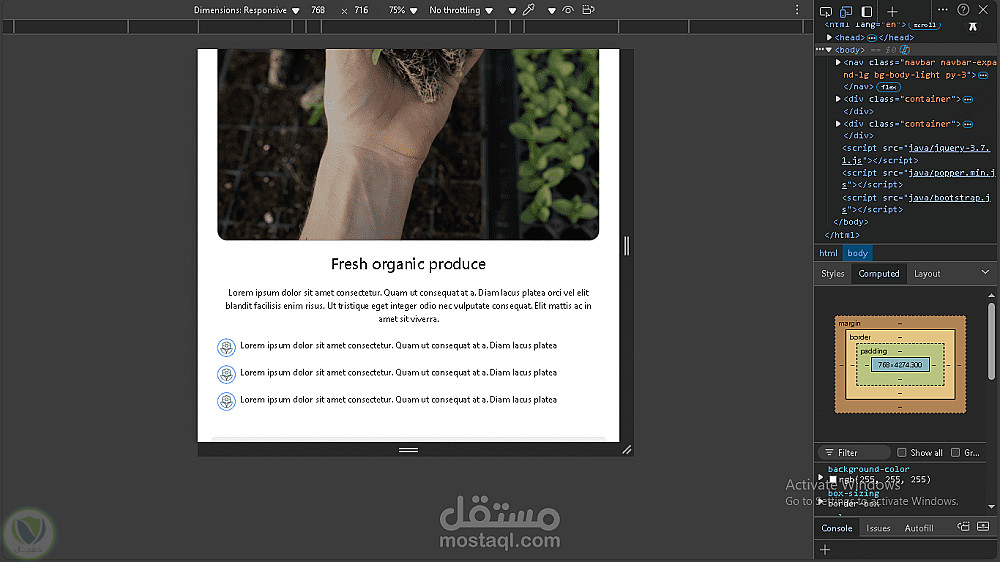Select the inspect element picker icon

[826, 11]
